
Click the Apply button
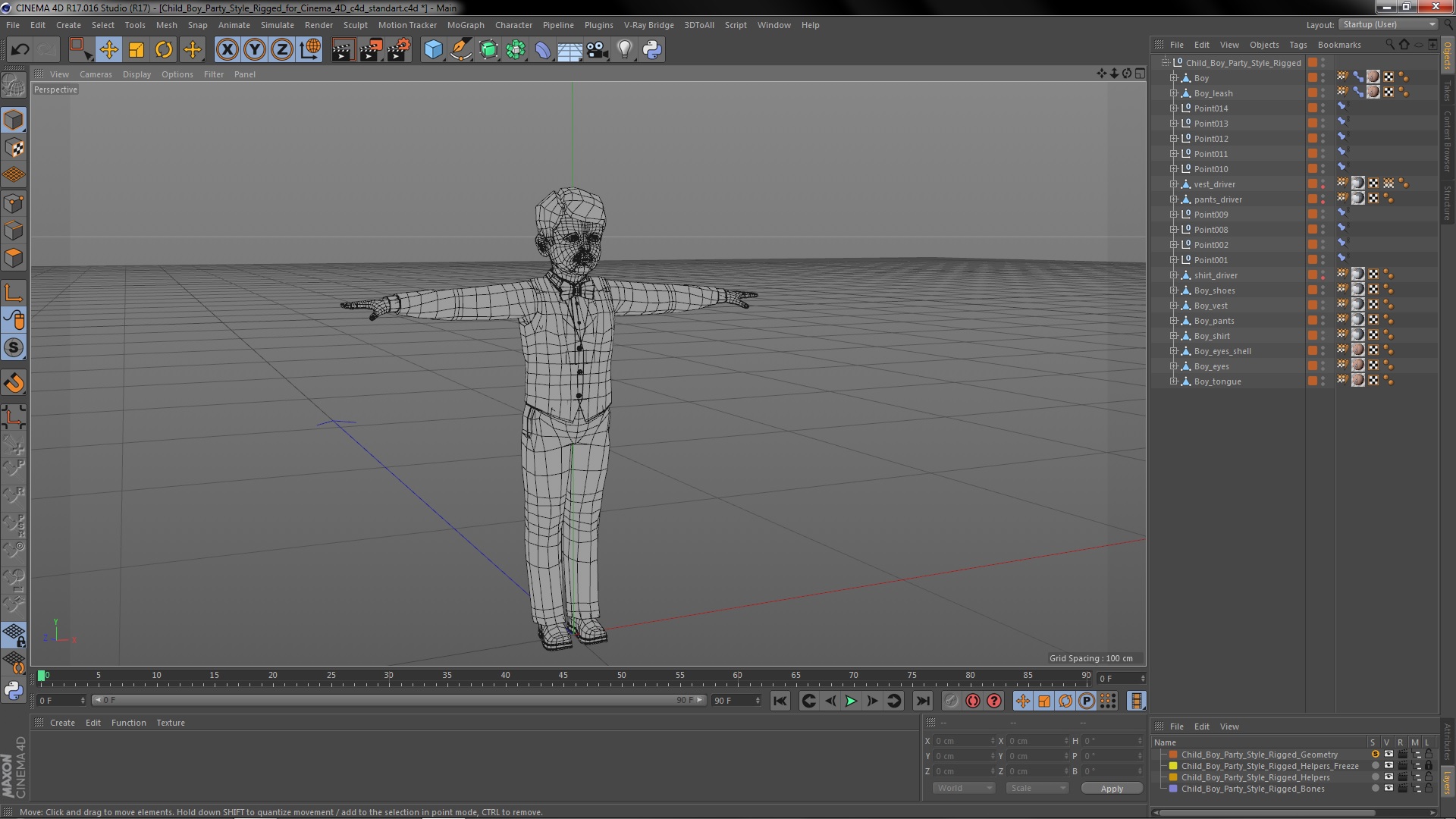pos(1112,789)
